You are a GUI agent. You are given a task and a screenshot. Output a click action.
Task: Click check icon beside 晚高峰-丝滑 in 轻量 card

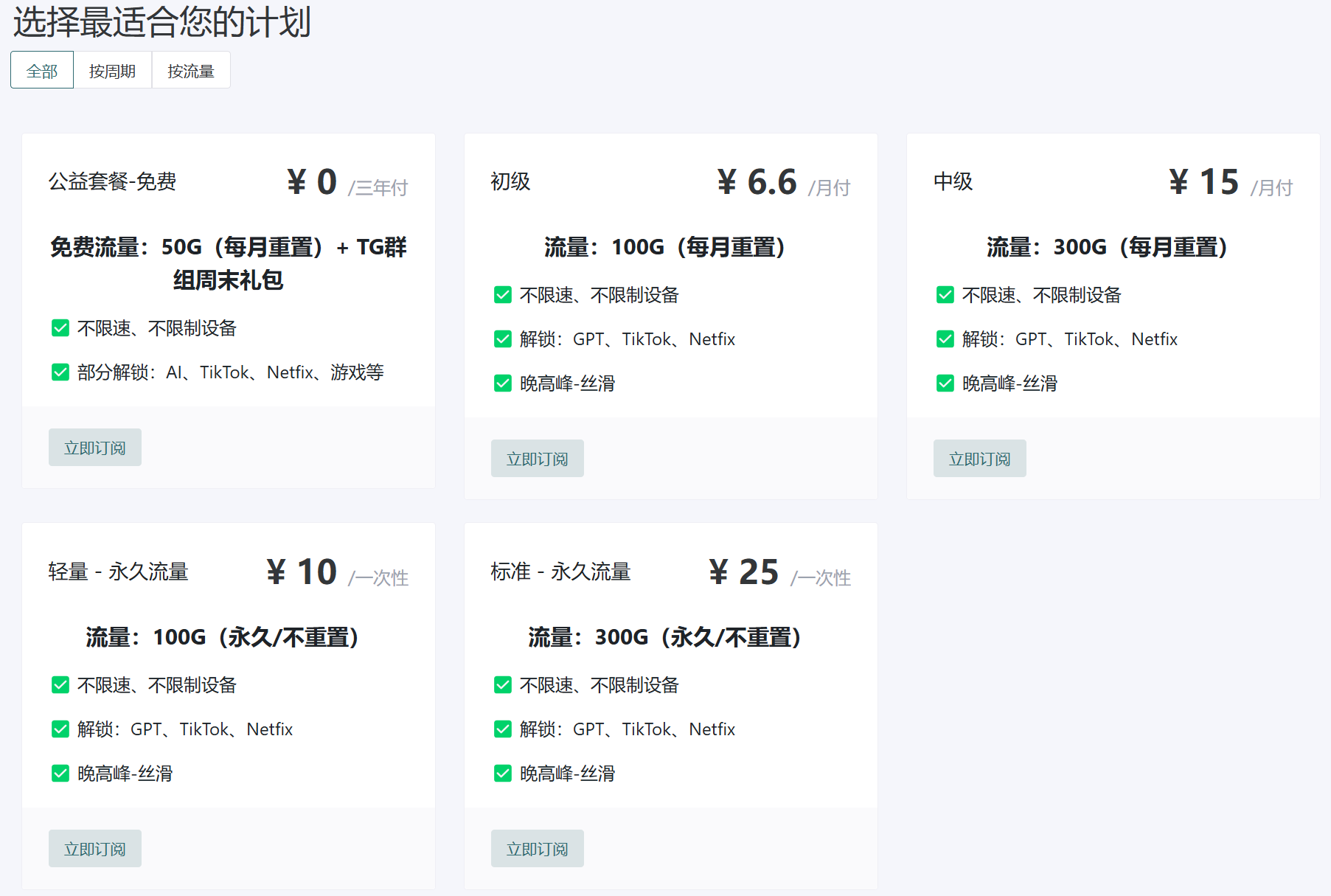pyautogui.click(x=60, y=774)
